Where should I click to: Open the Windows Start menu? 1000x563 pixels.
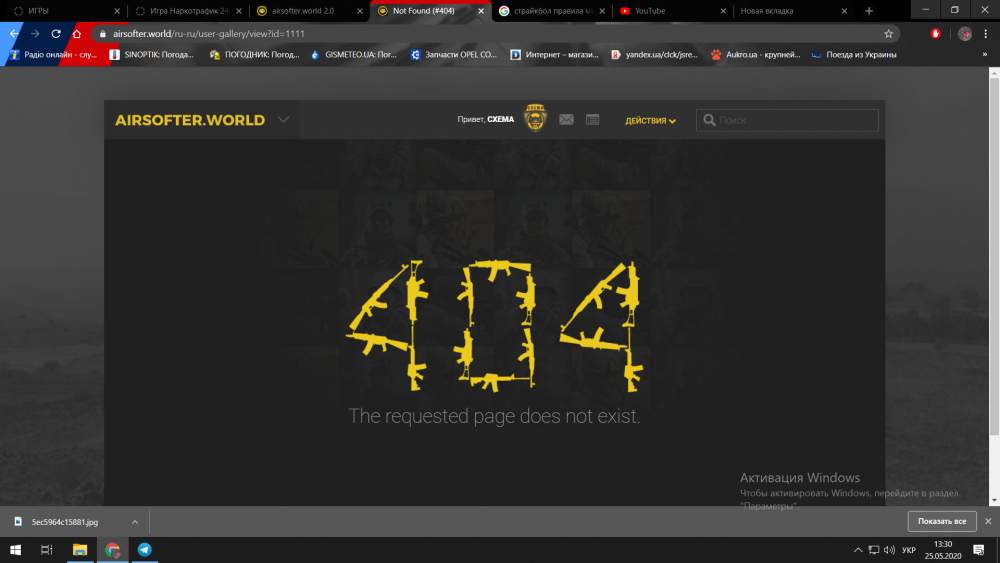(15, 550)
